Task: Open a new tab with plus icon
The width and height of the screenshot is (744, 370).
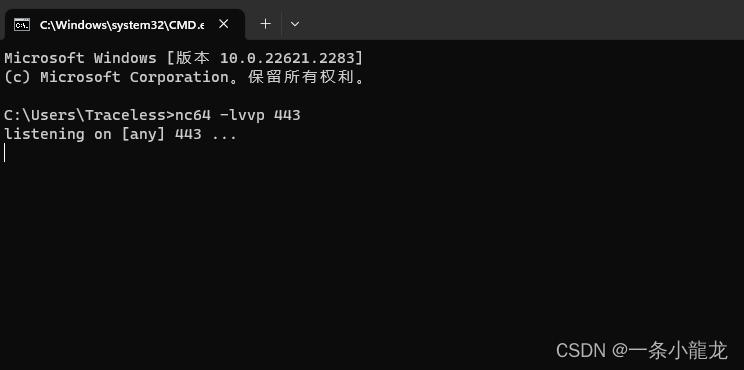Action: [266, 24]
